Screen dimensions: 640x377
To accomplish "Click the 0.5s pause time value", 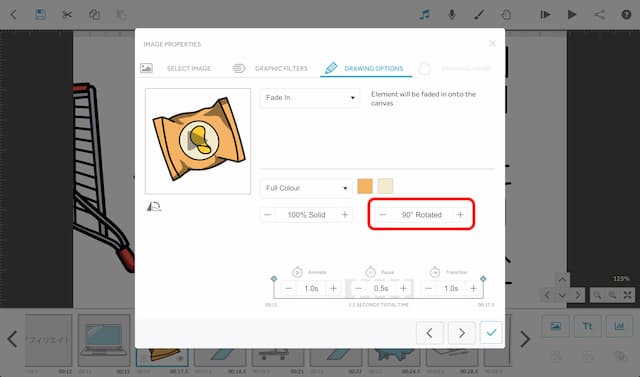I will click(x=381, y=288).
